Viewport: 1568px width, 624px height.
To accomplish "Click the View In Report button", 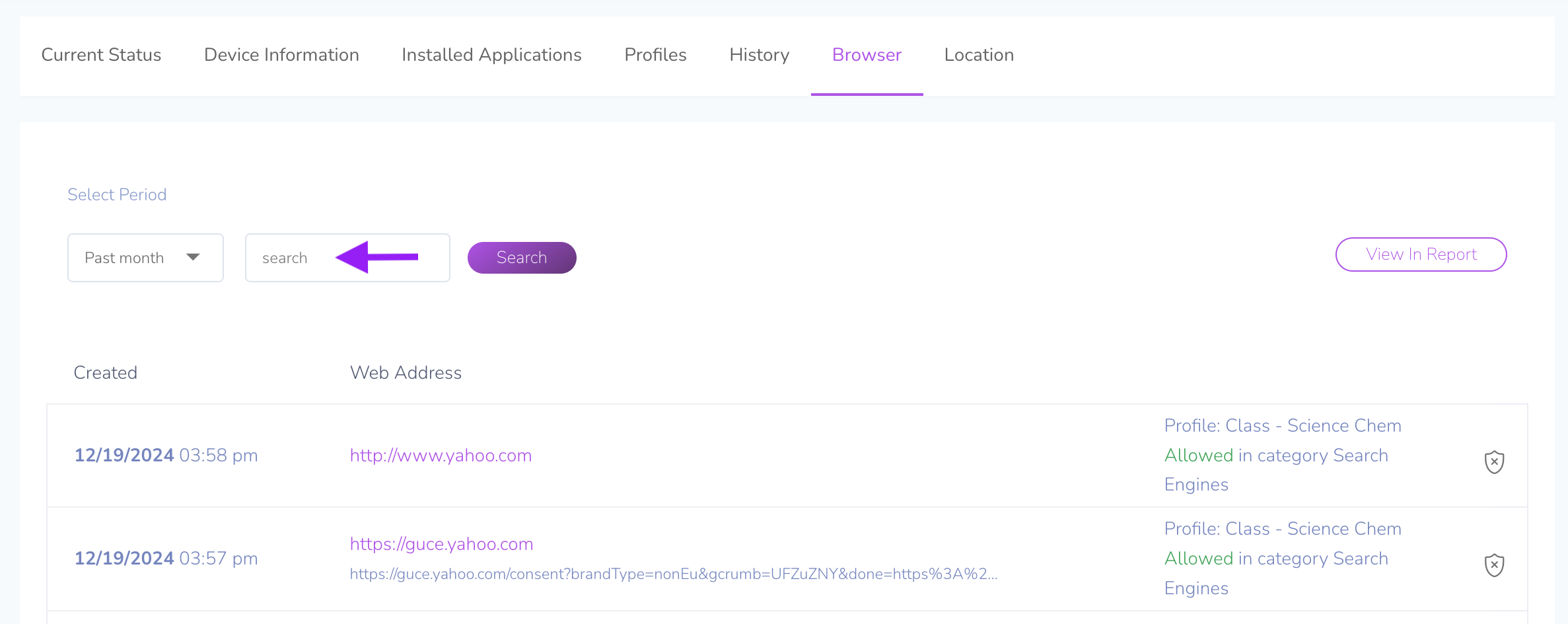I will pos(1421,254).
